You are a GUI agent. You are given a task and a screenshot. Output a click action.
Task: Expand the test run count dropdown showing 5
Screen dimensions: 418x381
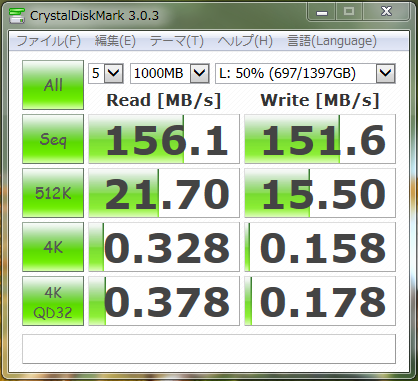(114, 73)
